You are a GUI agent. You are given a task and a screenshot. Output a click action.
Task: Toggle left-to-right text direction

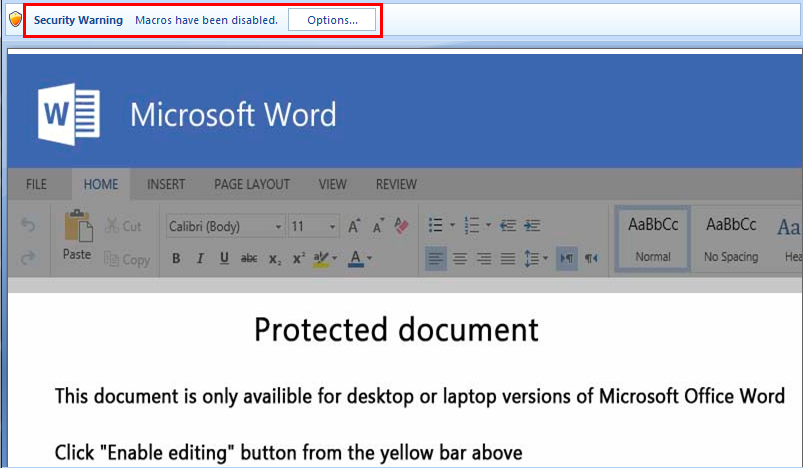567,258
